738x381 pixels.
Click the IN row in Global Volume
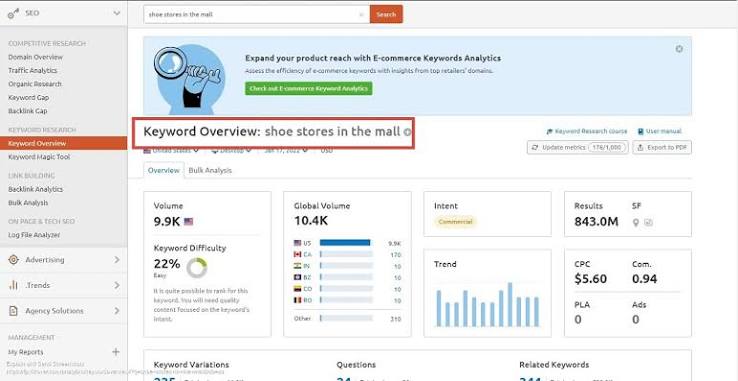click(x=347, y=266)
